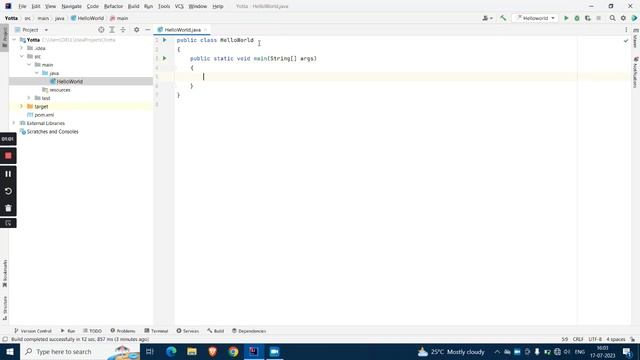Collapse the main folder in tree
The height and width of the screenshot is (360, 640).
[29, 65]
